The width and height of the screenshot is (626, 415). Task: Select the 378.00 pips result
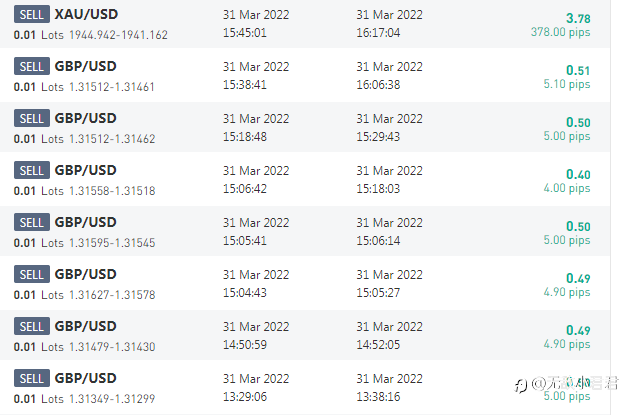point(560,32)
